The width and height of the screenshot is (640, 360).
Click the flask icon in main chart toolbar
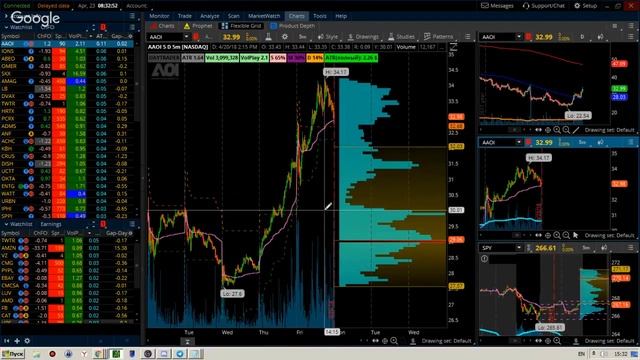268,37
